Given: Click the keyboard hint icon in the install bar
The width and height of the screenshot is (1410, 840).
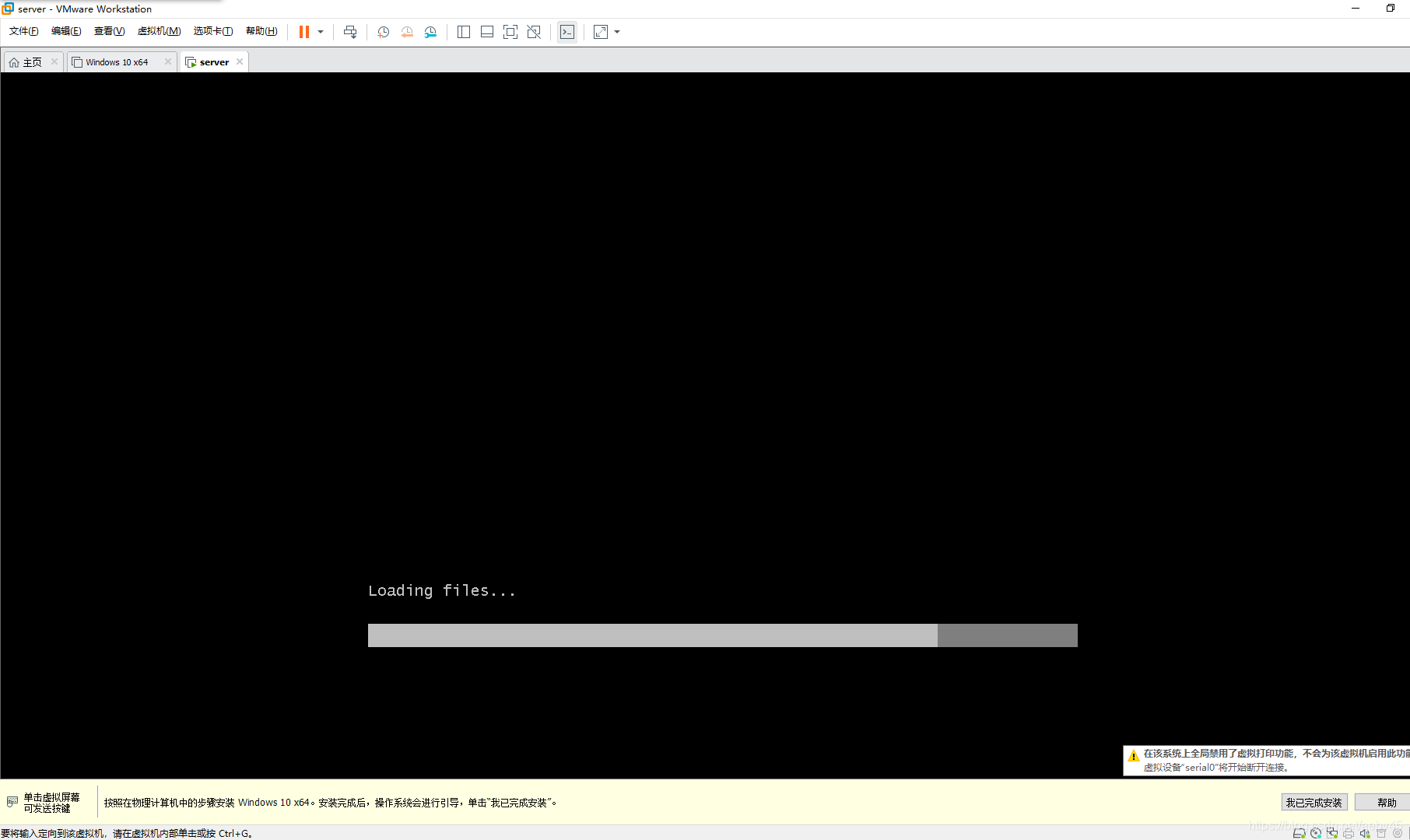Looking at the screenshot, I should pos(12,802).
